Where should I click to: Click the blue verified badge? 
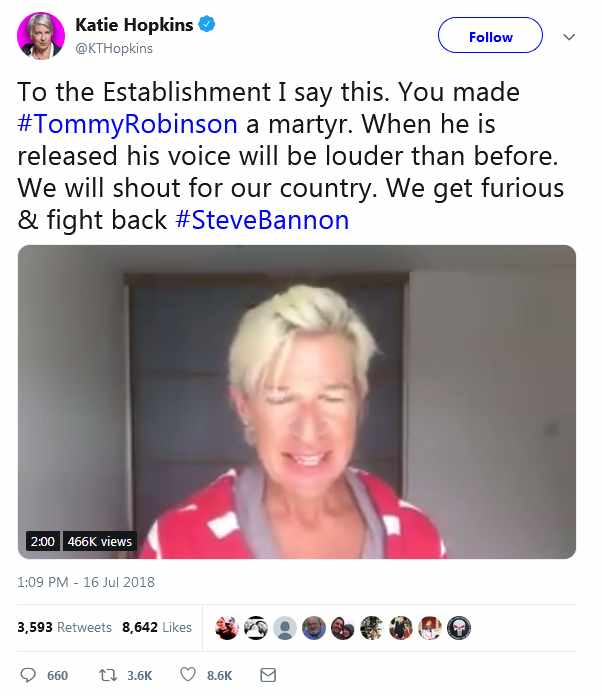pos(207,24)
